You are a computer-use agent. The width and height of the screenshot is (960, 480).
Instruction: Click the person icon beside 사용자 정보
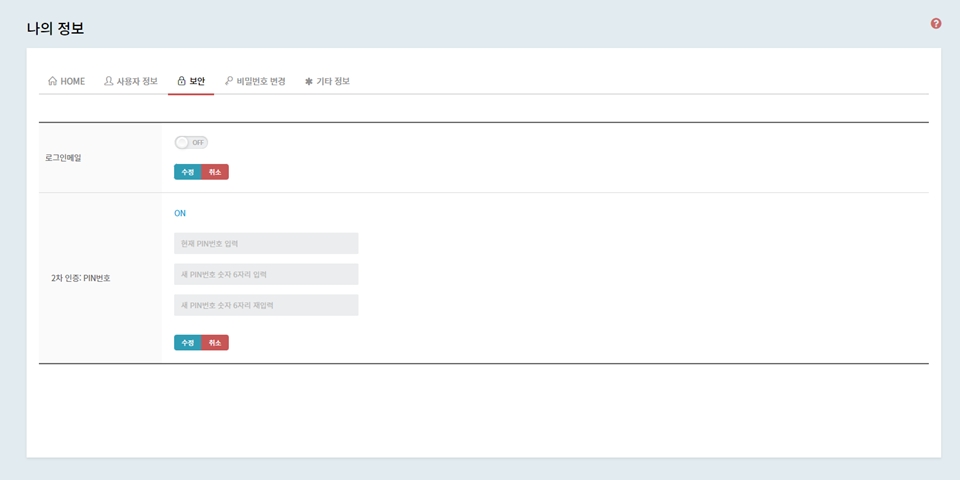(x=109, y=81)
